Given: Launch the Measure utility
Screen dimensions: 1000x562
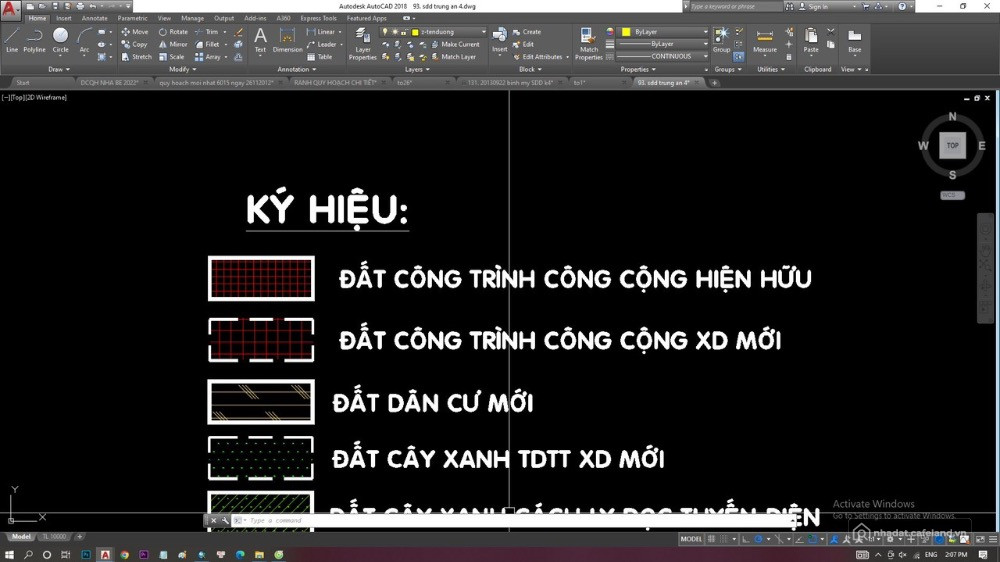Looking at the screenshot, I should point(764,40).
